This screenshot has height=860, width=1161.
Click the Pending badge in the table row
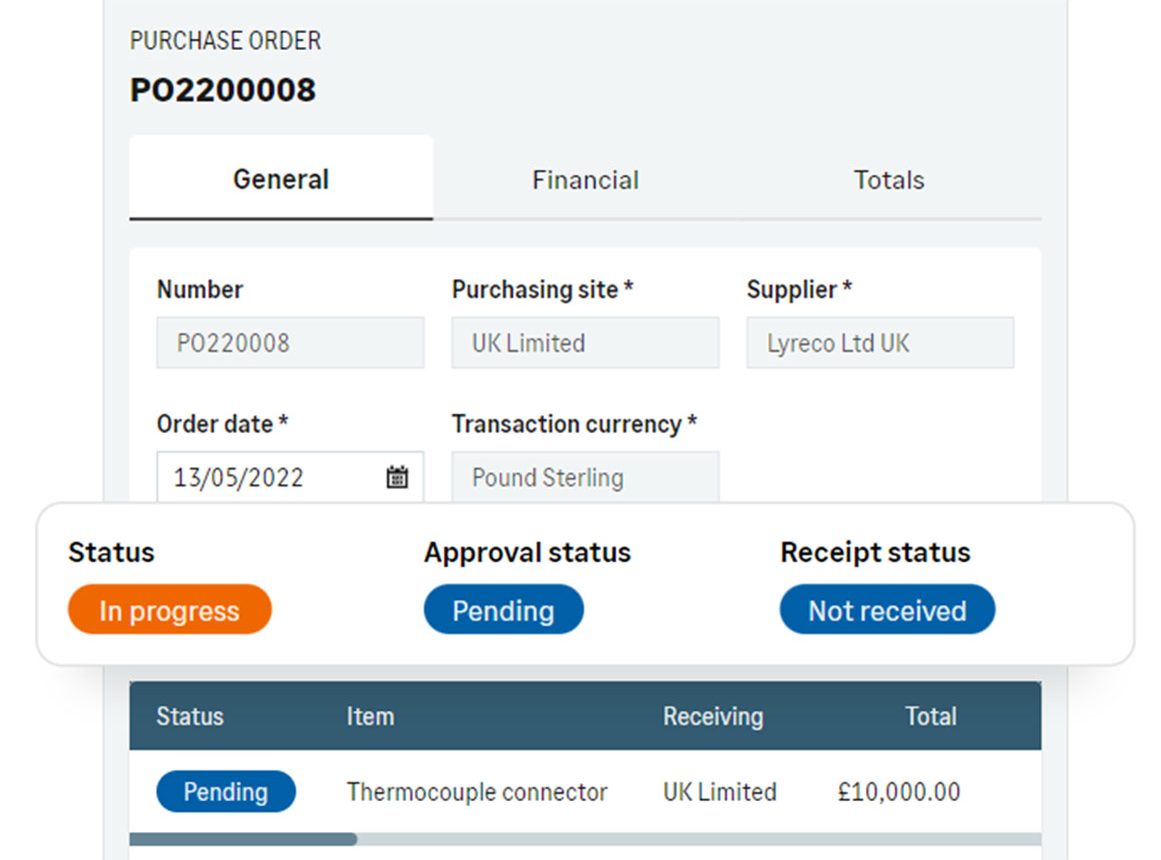(226, 791)
